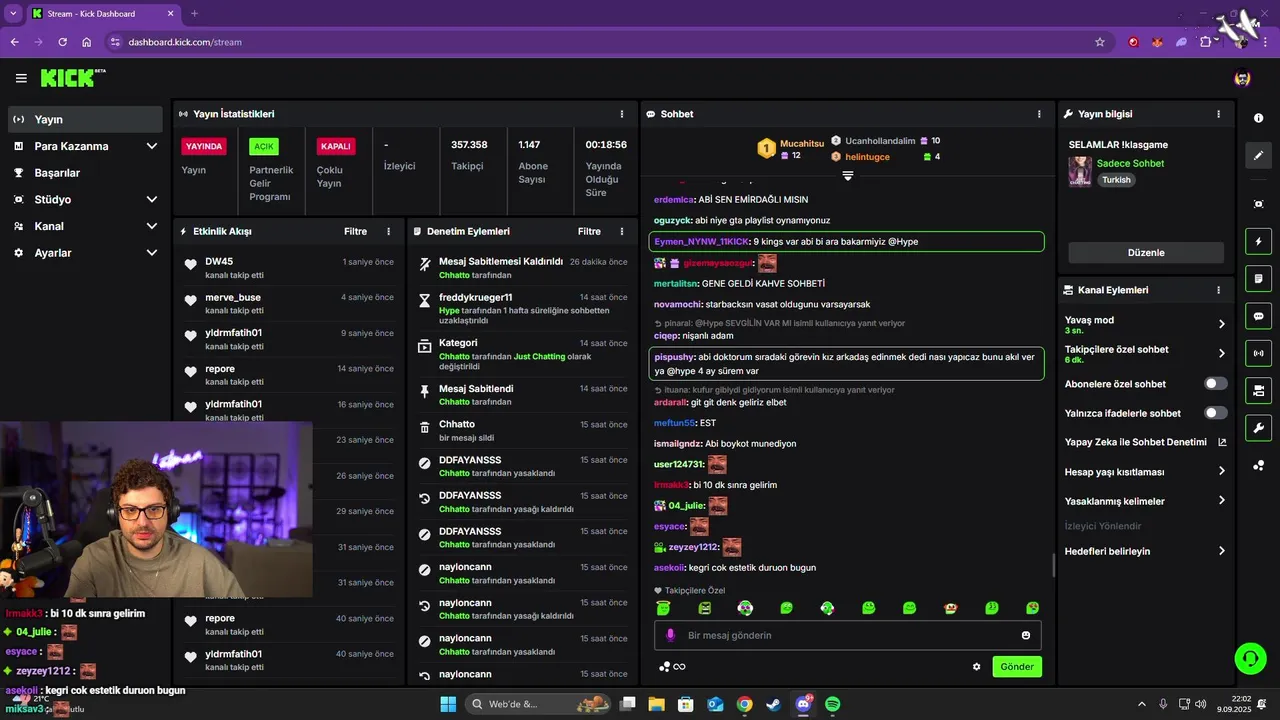Open the profile avatar at top right
Screen dimensions: 1280x720
(1242, 78)
